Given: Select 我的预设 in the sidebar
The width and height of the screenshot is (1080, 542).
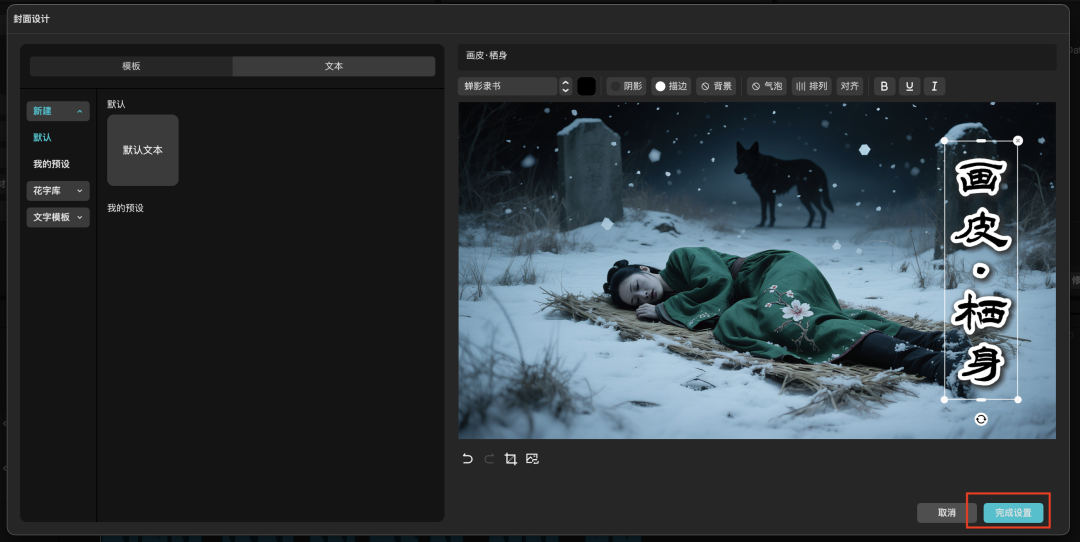Looking at the screenshot, I should coord(51,164).
